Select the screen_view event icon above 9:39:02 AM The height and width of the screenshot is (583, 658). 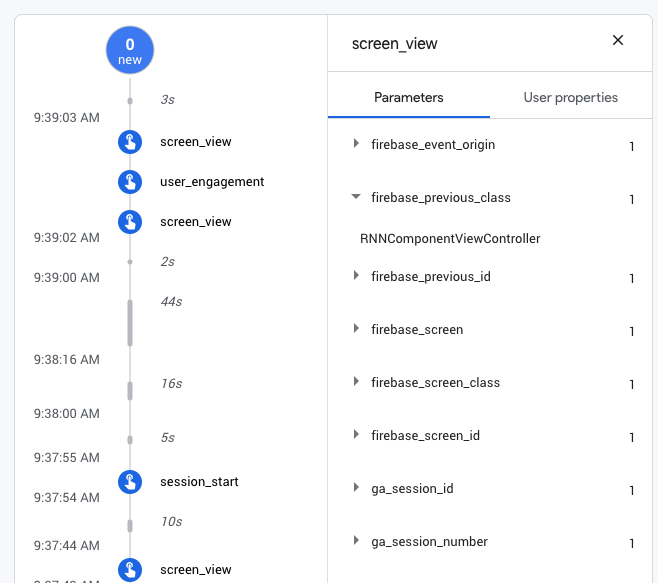click(130, 222)
